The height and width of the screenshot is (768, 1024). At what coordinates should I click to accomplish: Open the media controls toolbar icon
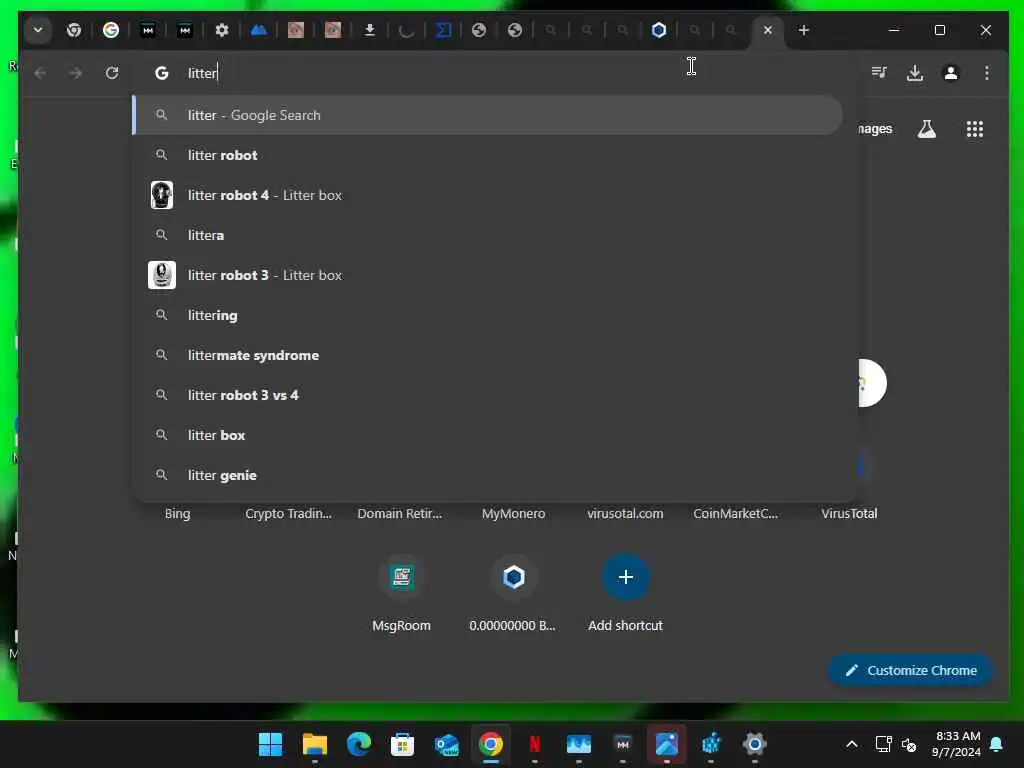click(879, 73)
